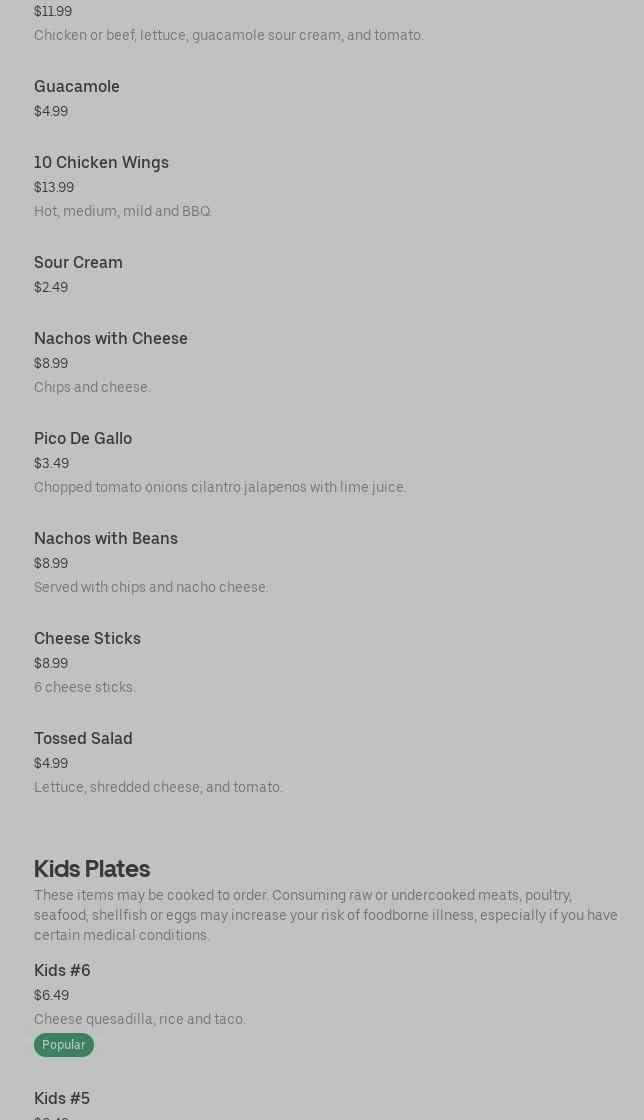Click the Guacamole $4.99 price

pyautogui.click(x=51, y=111)
